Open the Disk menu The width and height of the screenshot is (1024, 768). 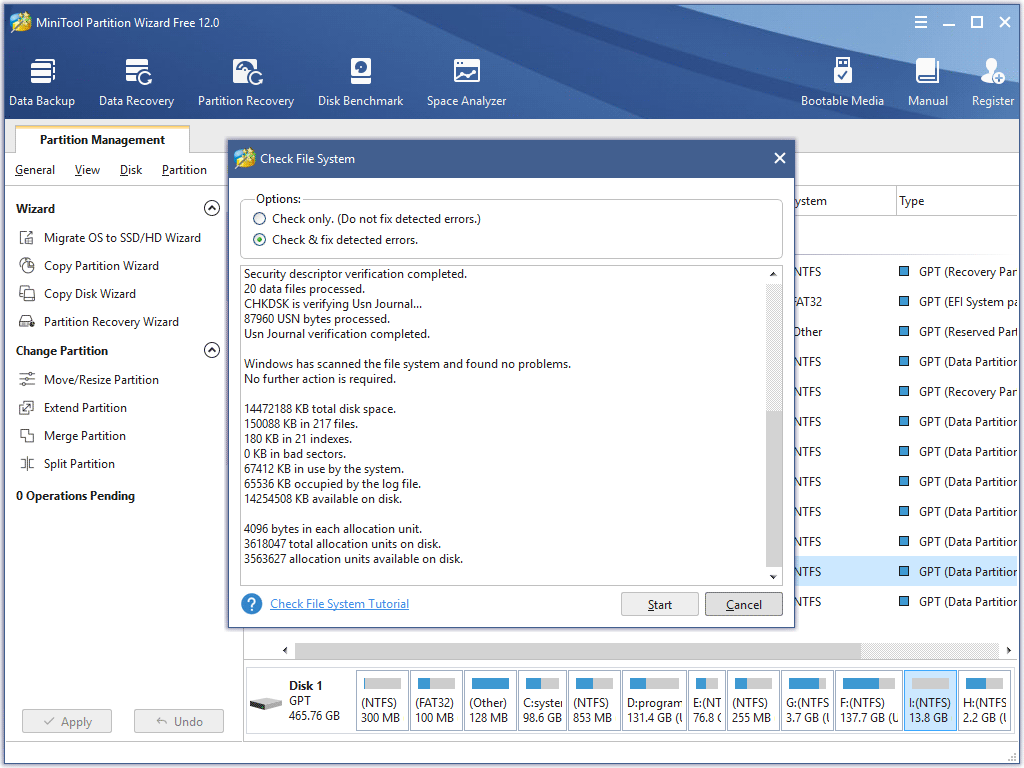tap(130, 170)
